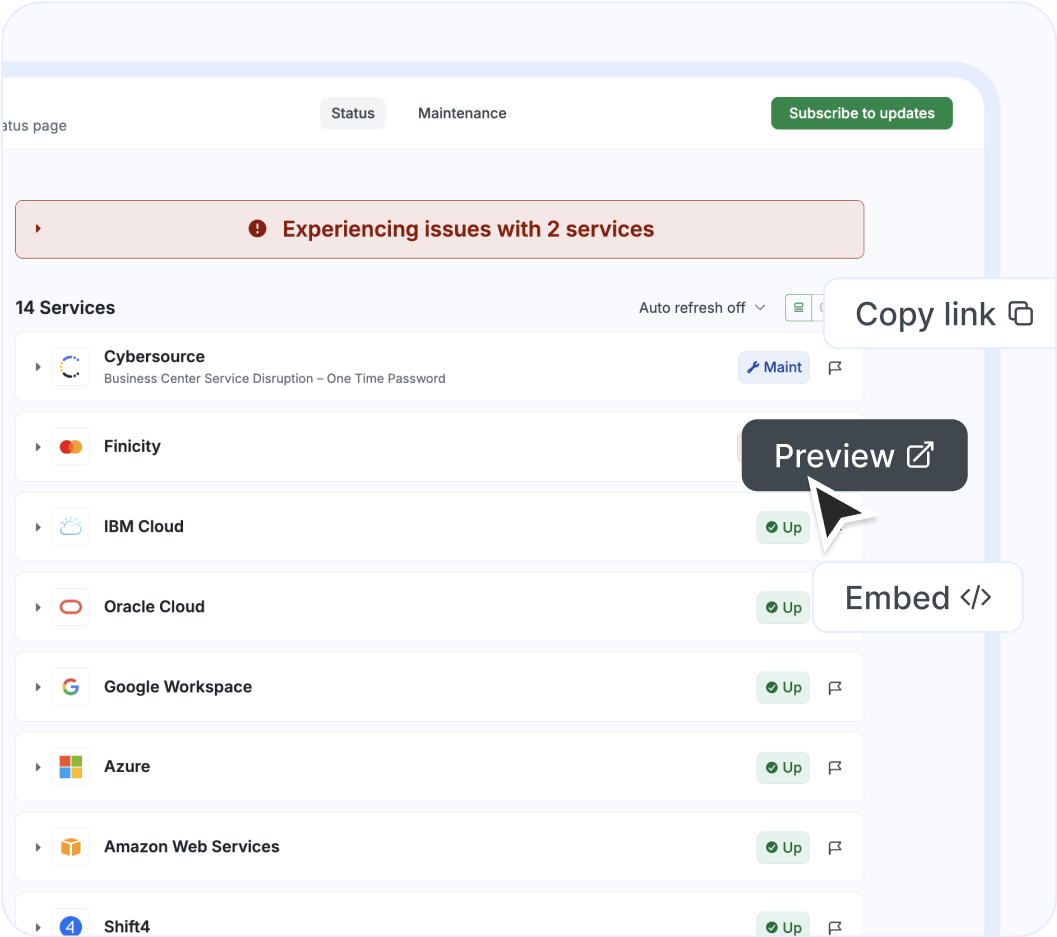Click the Up status pill for IBM Cloud
1057x937 pixels.
pyautogui.click(x=783, y=527)
